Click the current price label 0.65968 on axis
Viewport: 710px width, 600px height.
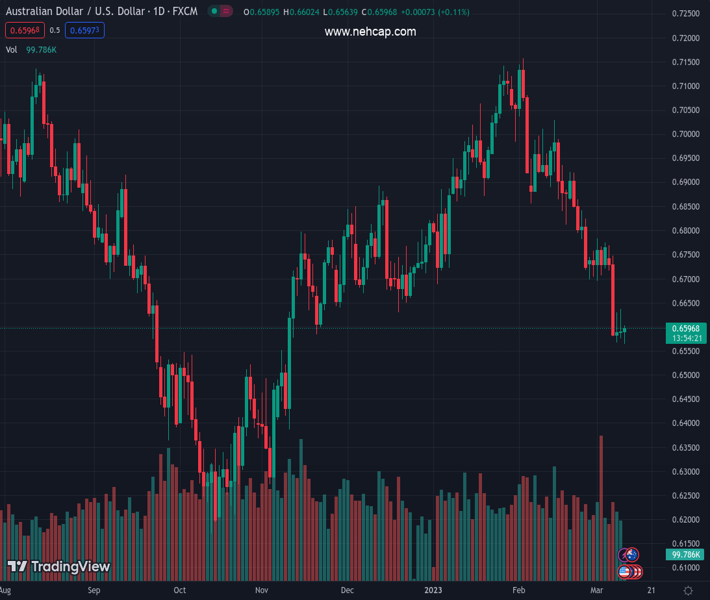pyautogui.click(x=688, y=329)
